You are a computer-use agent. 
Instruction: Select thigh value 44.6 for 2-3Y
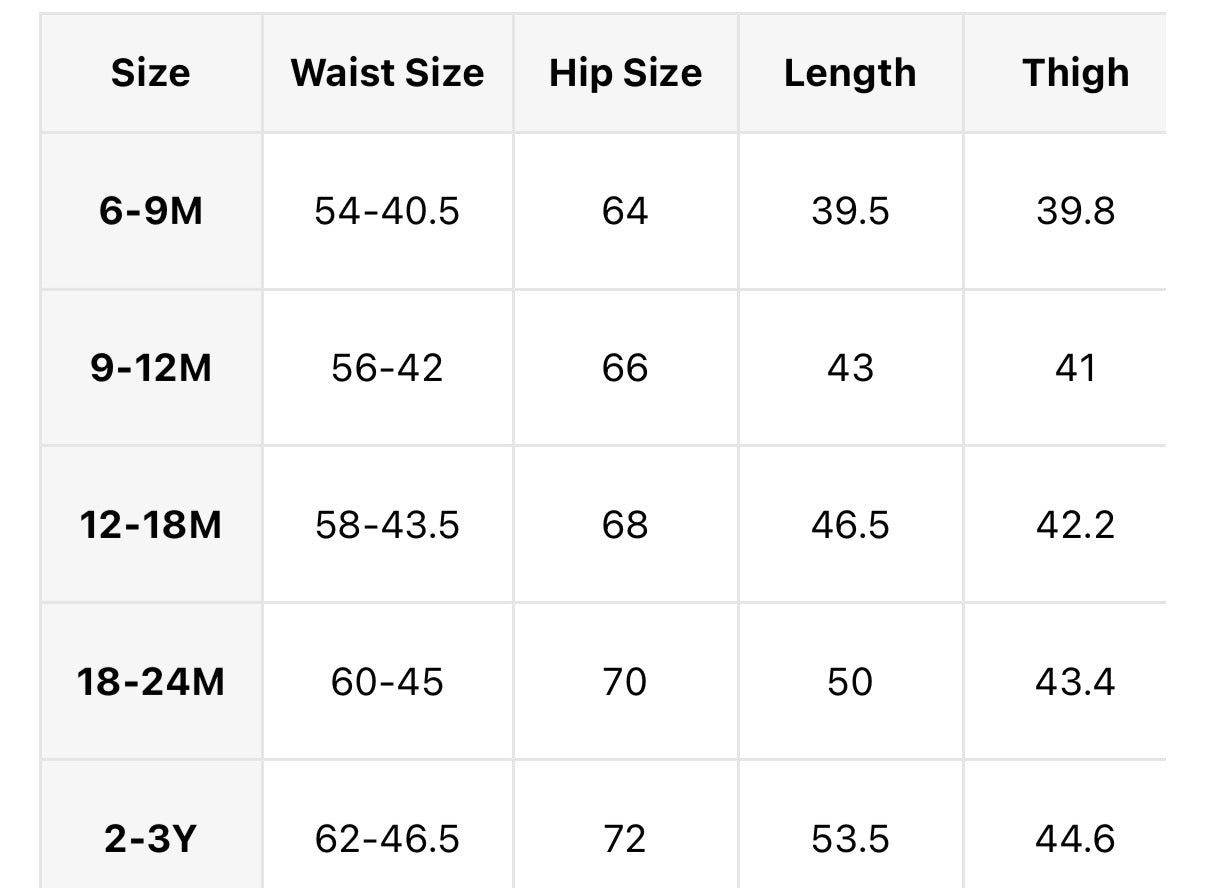(x=1075, y=838)
